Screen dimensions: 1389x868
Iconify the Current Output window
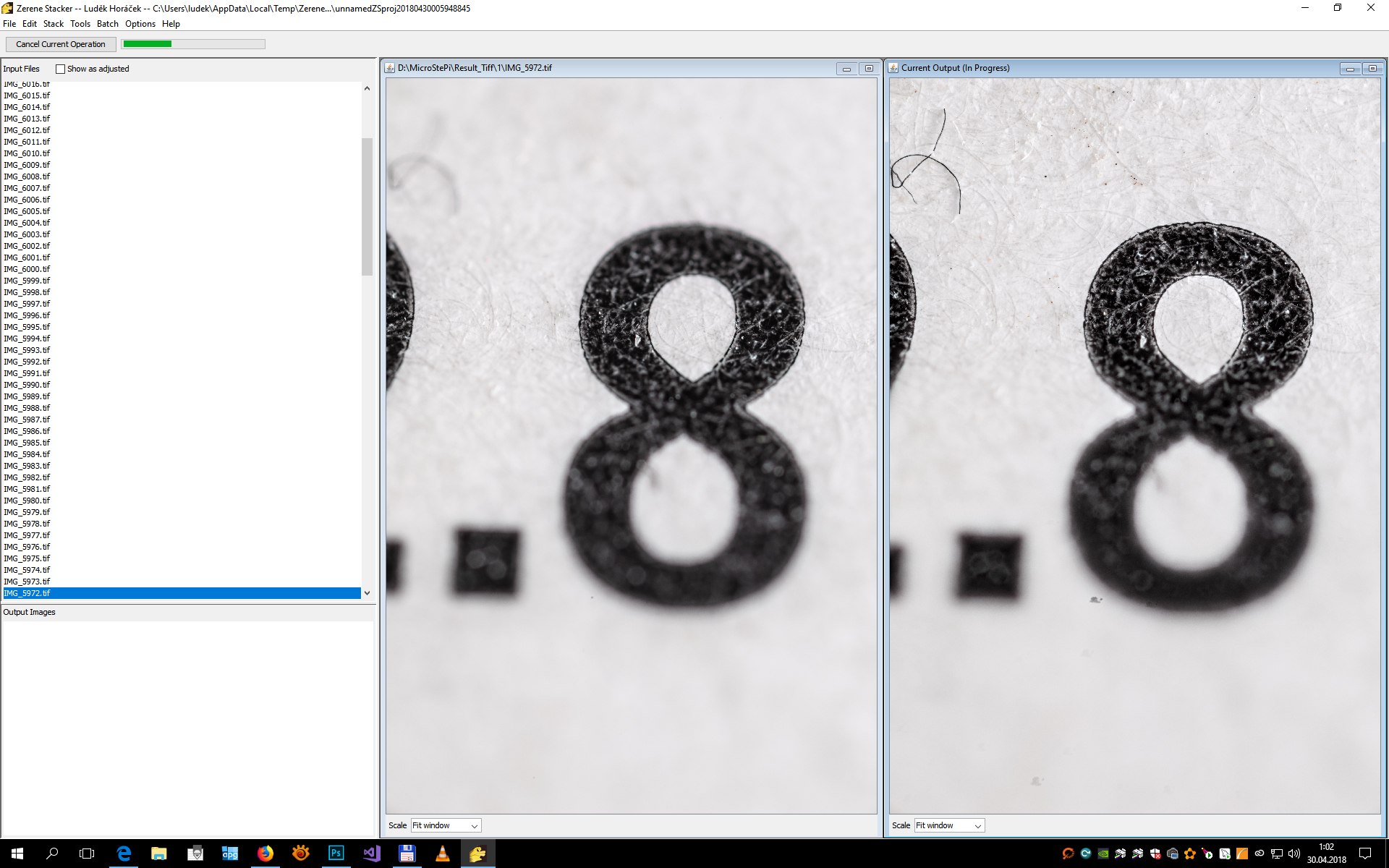click(1350, 69)
